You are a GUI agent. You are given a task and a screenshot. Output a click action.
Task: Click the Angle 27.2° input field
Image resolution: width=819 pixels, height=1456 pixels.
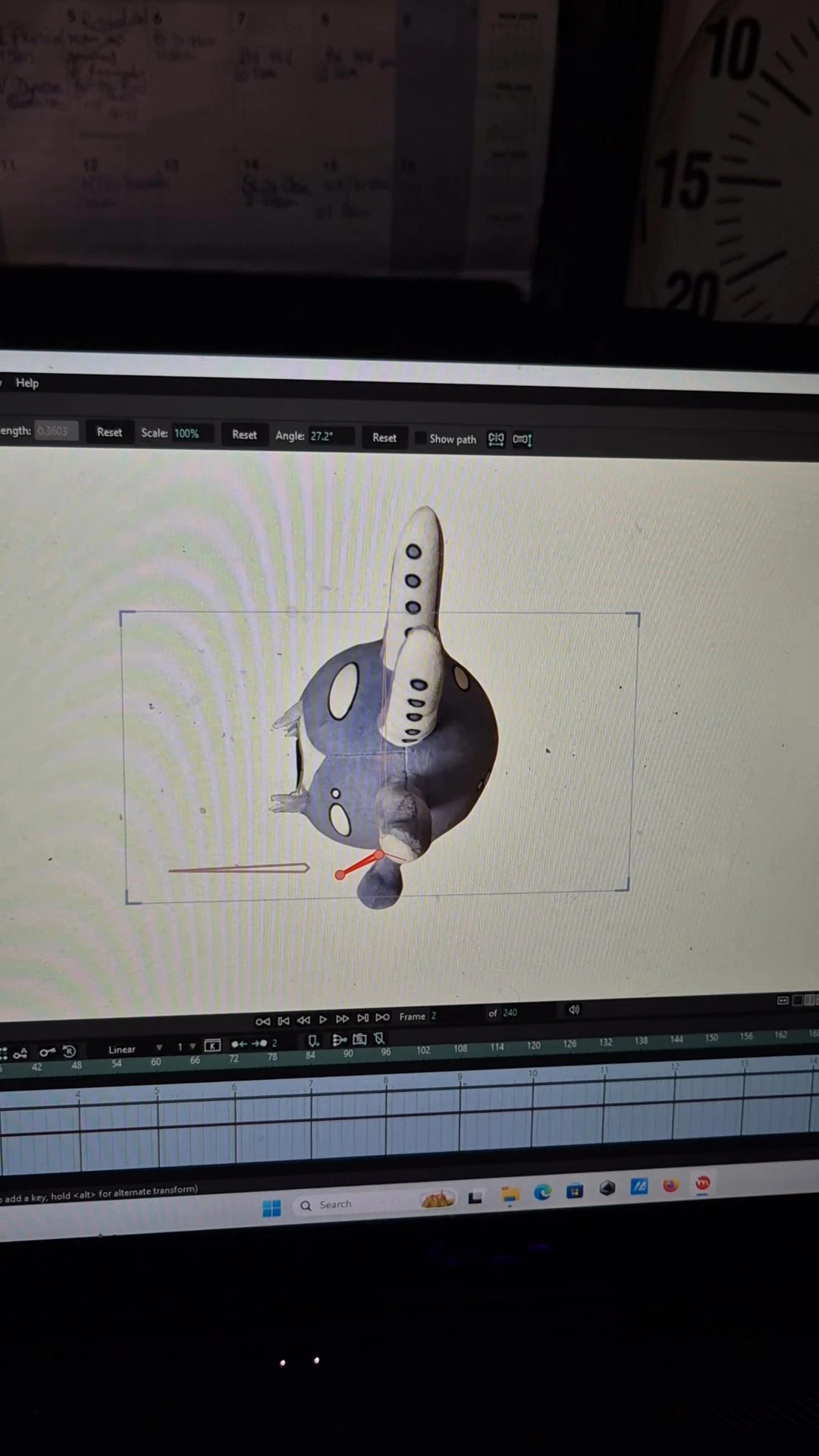click(331, 436)
